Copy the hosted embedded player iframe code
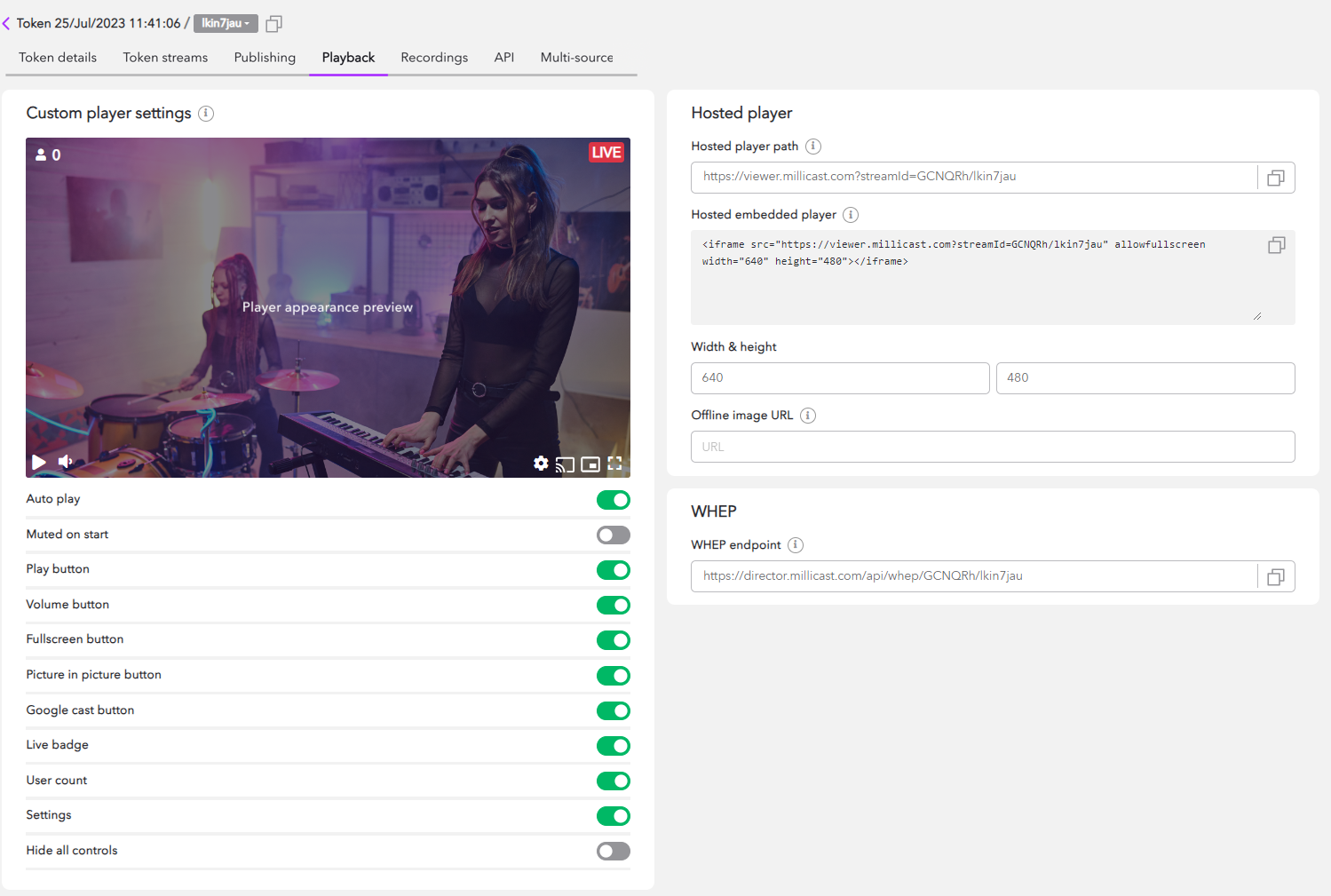The height and width of the screenshot is (896, 1331). pos(1276,246)
